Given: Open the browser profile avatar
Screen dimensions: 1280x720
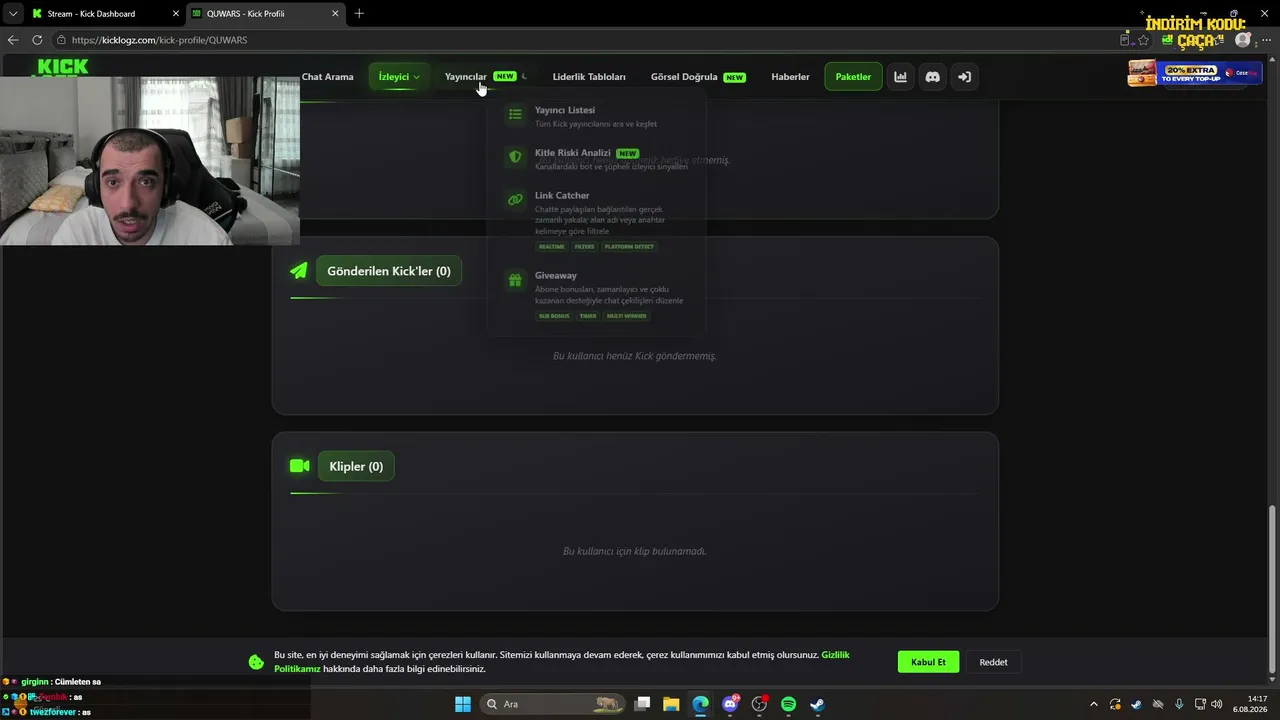Looking at the screenshot, I should [x=1243, y=40].
